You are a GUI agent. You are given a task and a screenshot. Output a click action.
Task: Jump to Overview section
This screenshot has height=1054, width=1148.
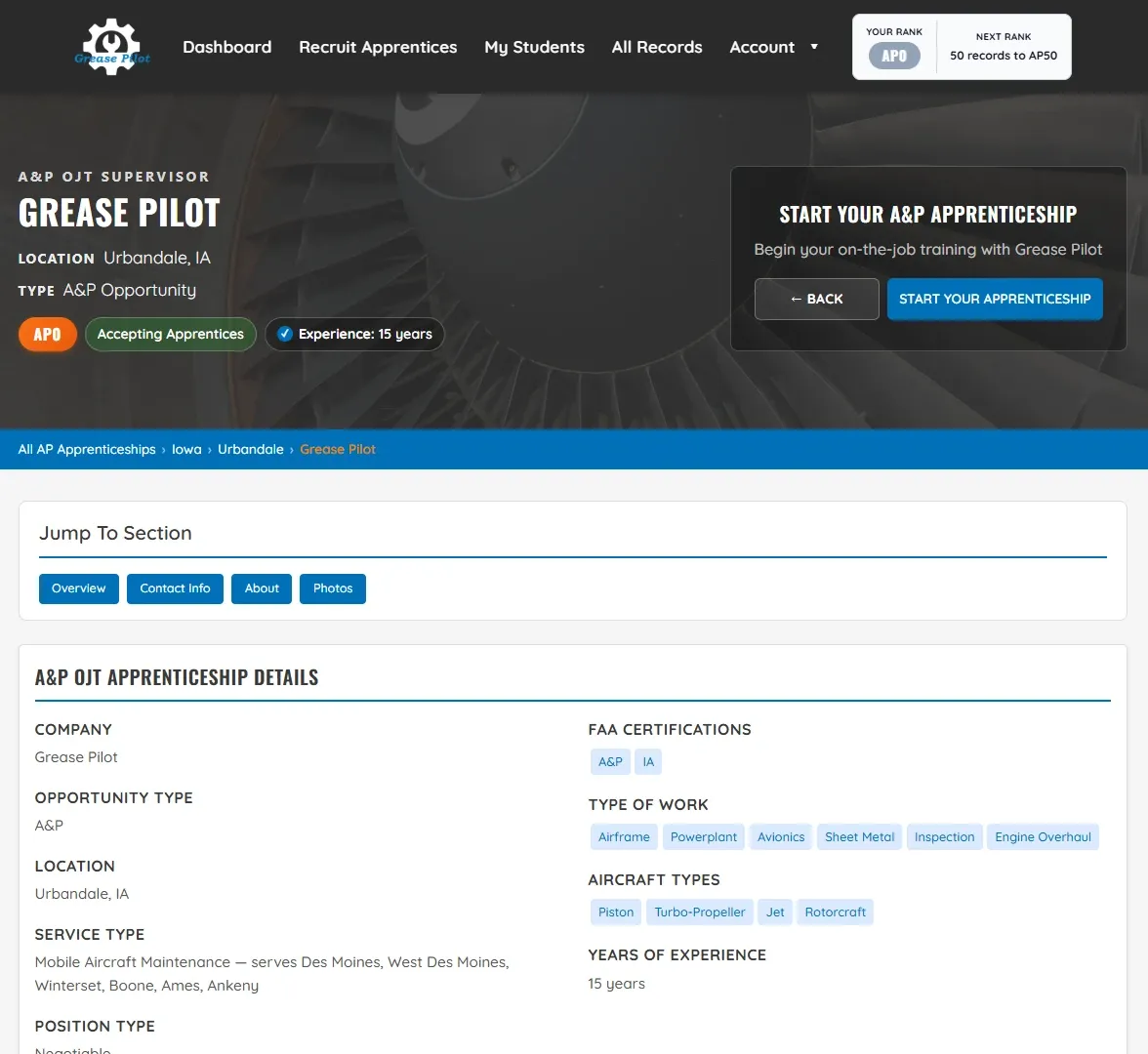click(x=79, y=588)
